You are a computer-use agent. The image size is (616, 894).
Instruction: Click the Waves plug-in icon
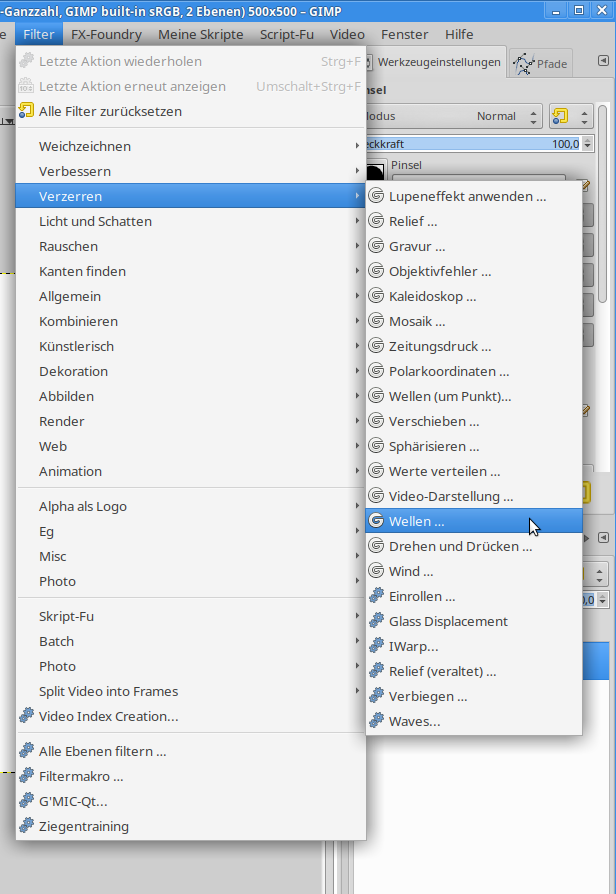pyautogui.click(x=376, y=721)
